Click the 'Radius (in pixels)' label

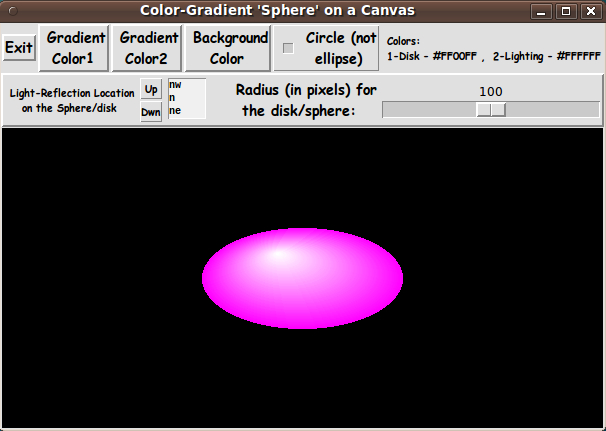click(x=306, y=100)
